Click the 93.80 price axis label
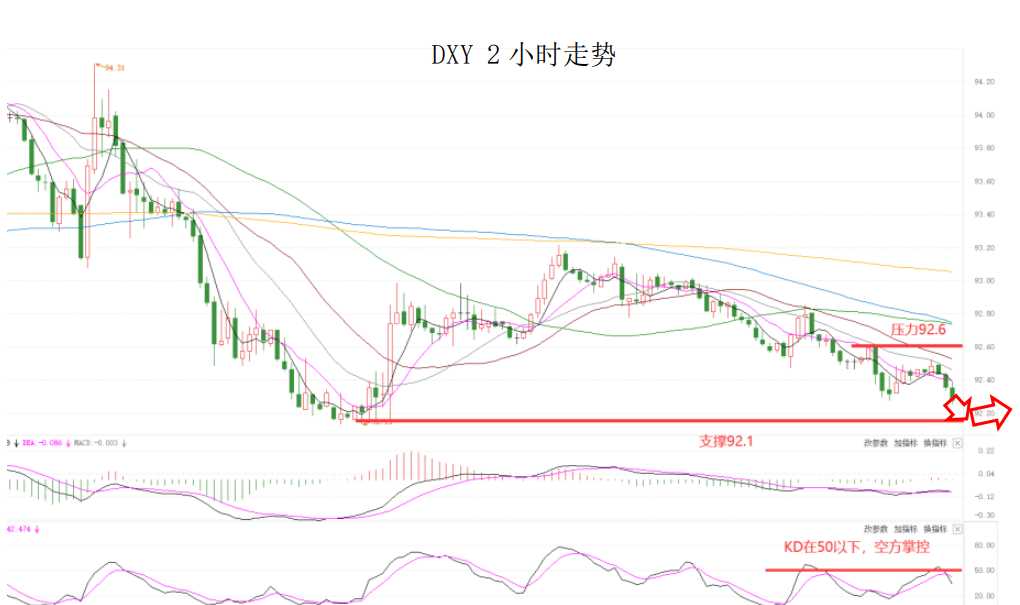Screen dimensions: 1020x605 tap(984, 148)
